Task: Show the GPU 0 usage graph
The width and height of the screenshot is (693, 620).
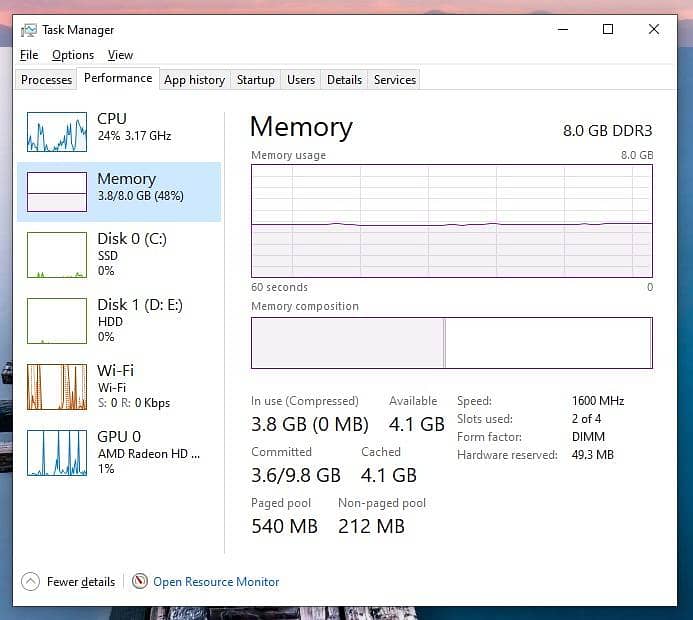Action: pyautogui.click(x=57, y=453)
